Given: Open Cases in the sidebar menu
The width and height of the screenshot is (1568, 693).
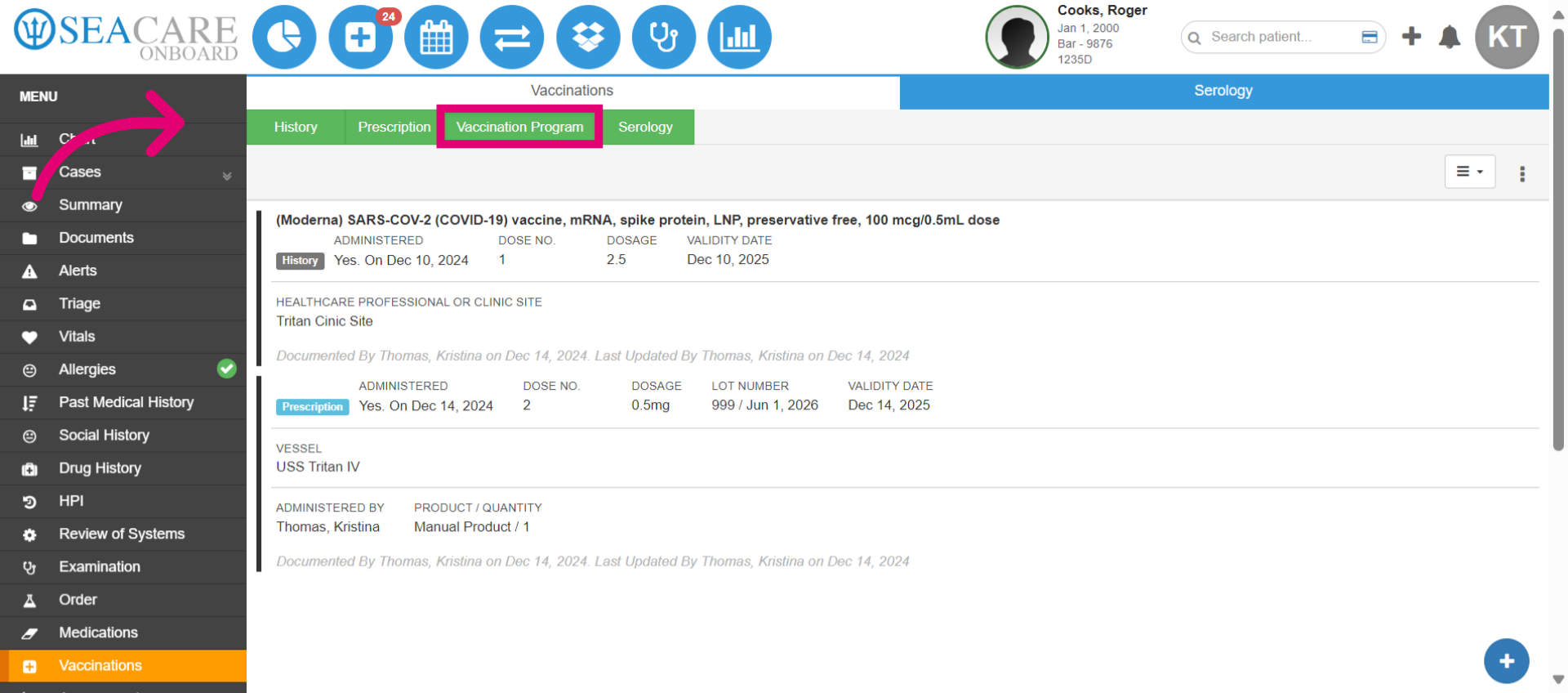Looking at the screenshot, I should tap(123, 172).
